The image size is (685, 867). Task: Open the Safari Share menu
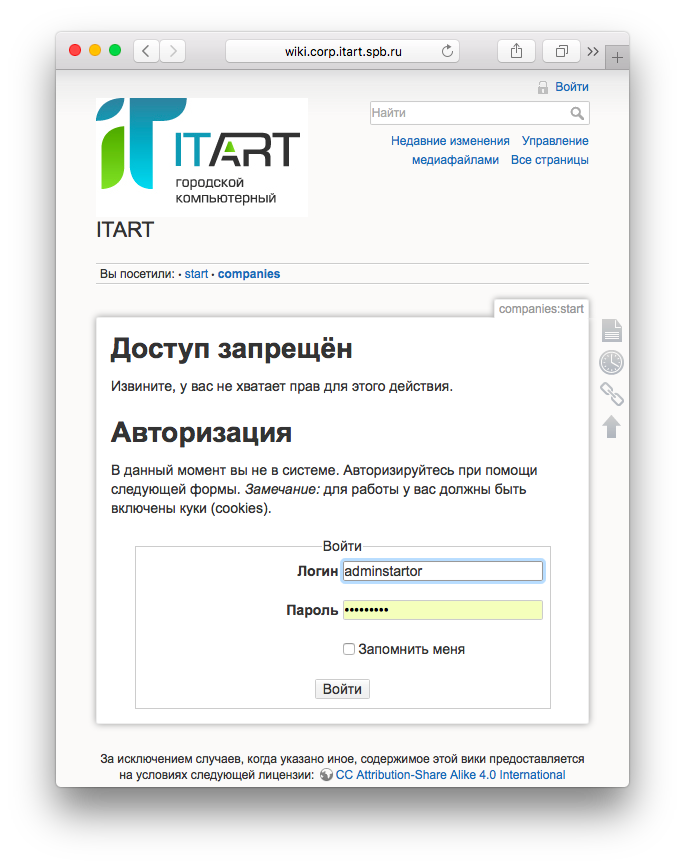(516, 51)
